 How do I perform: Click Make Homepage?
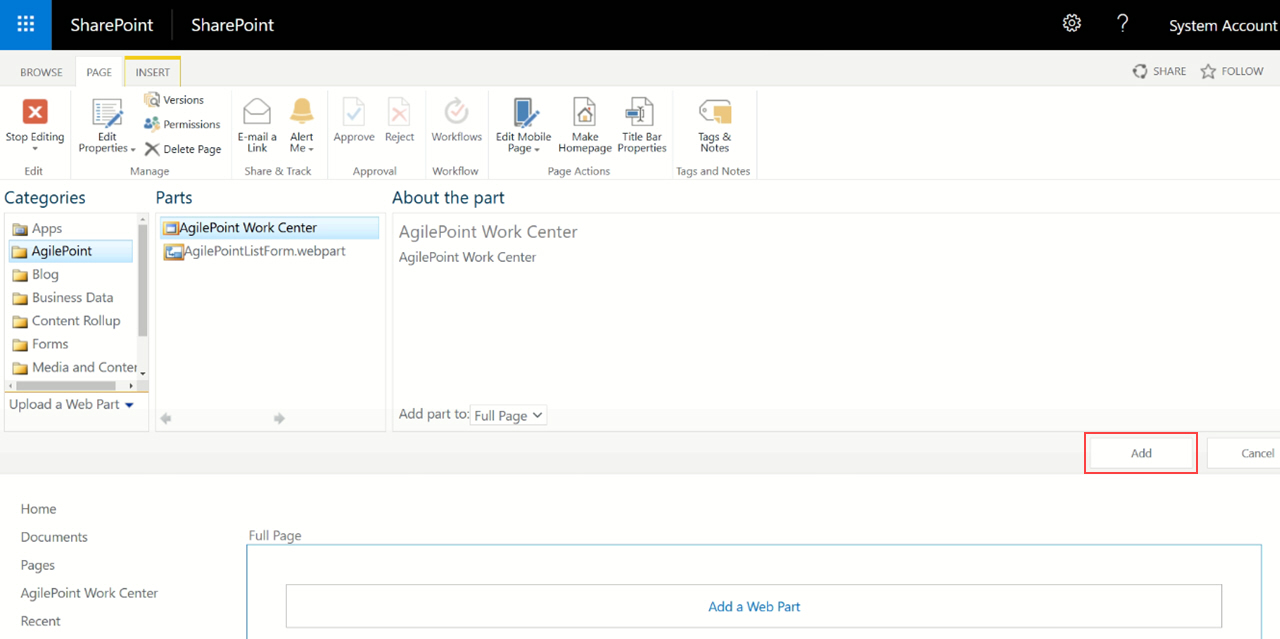pyautogui.click(x=585, y=126)
